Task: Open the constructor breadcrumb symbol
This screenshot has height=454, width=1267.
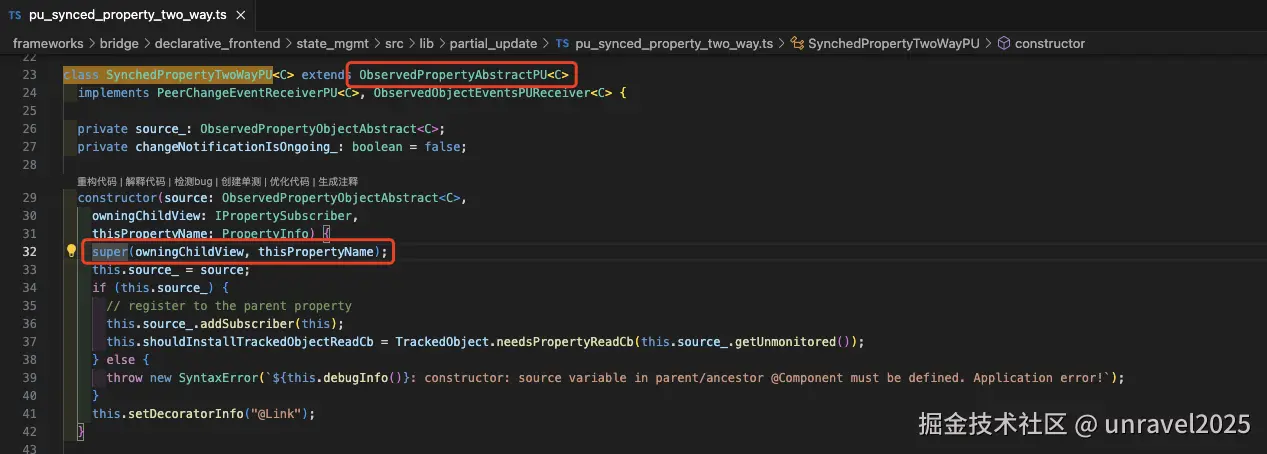Action: tap(1050, 43)
